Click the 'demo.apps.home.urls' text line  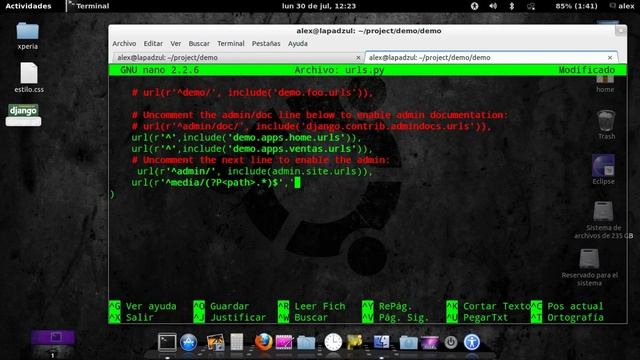click(246, 138)
